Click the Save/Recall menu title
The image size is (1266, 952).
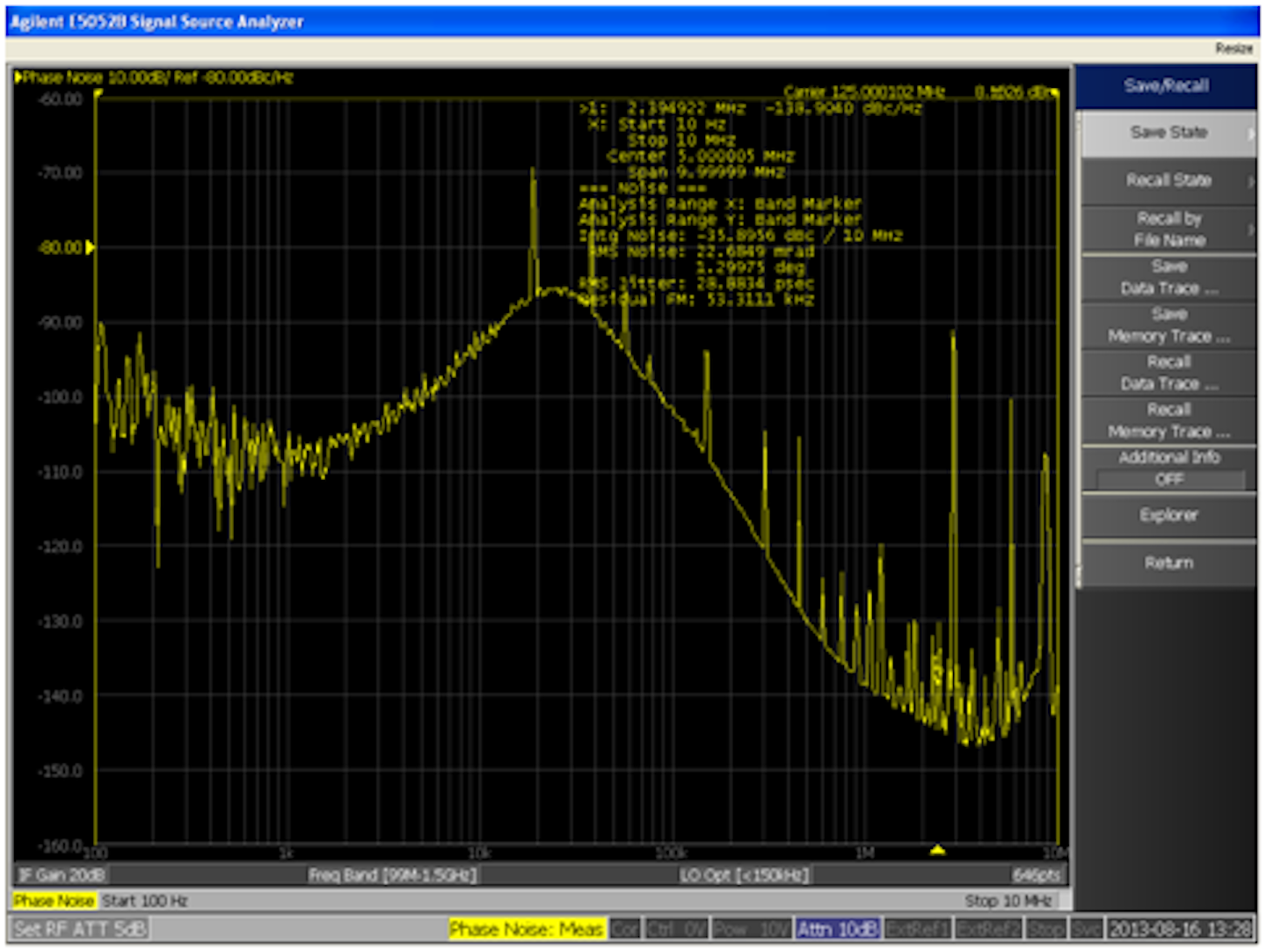point(1166,86)
